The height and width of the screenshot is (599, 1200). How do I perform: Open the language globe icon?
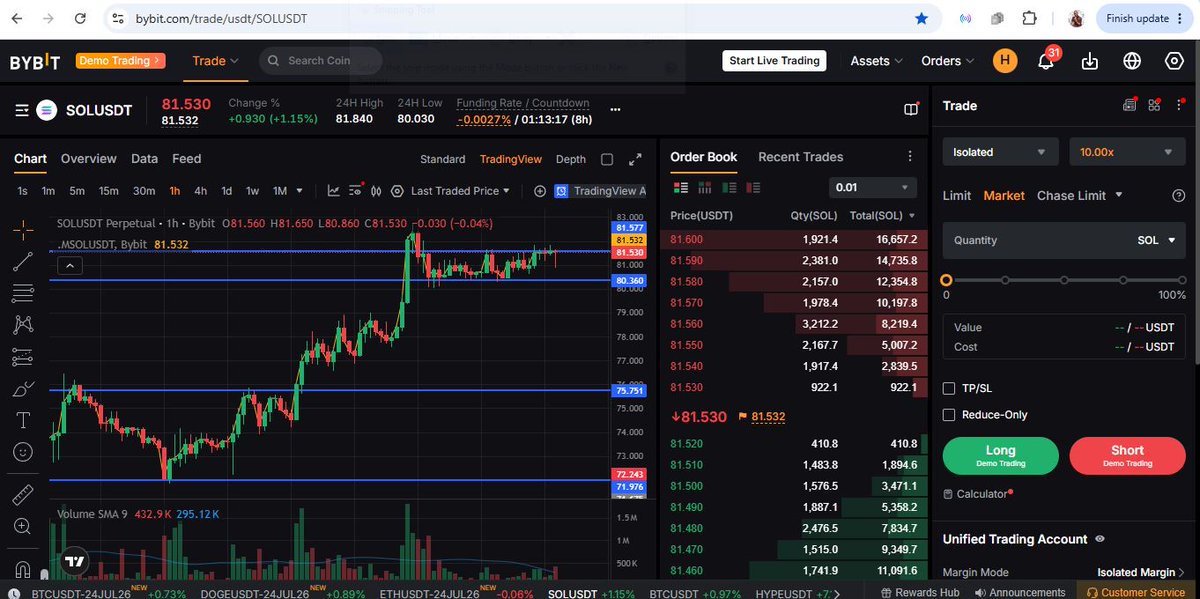click(x=1132, y=61)
